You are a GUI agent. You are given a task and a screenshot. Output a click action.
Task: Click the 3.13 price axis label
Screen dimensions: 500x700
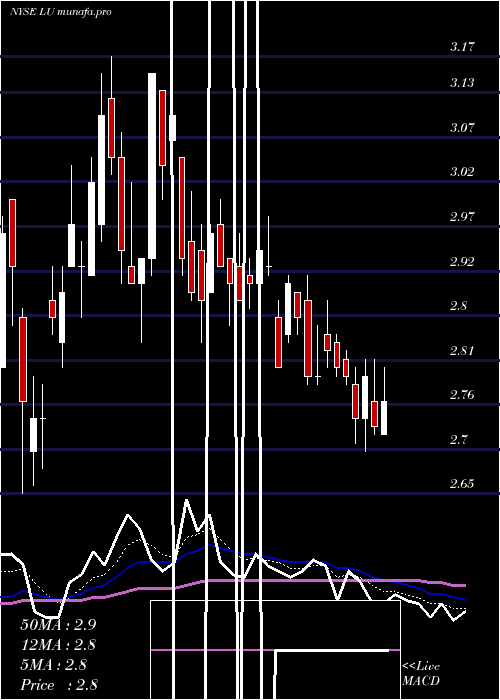pyautogui.click(x=462, y=83)
